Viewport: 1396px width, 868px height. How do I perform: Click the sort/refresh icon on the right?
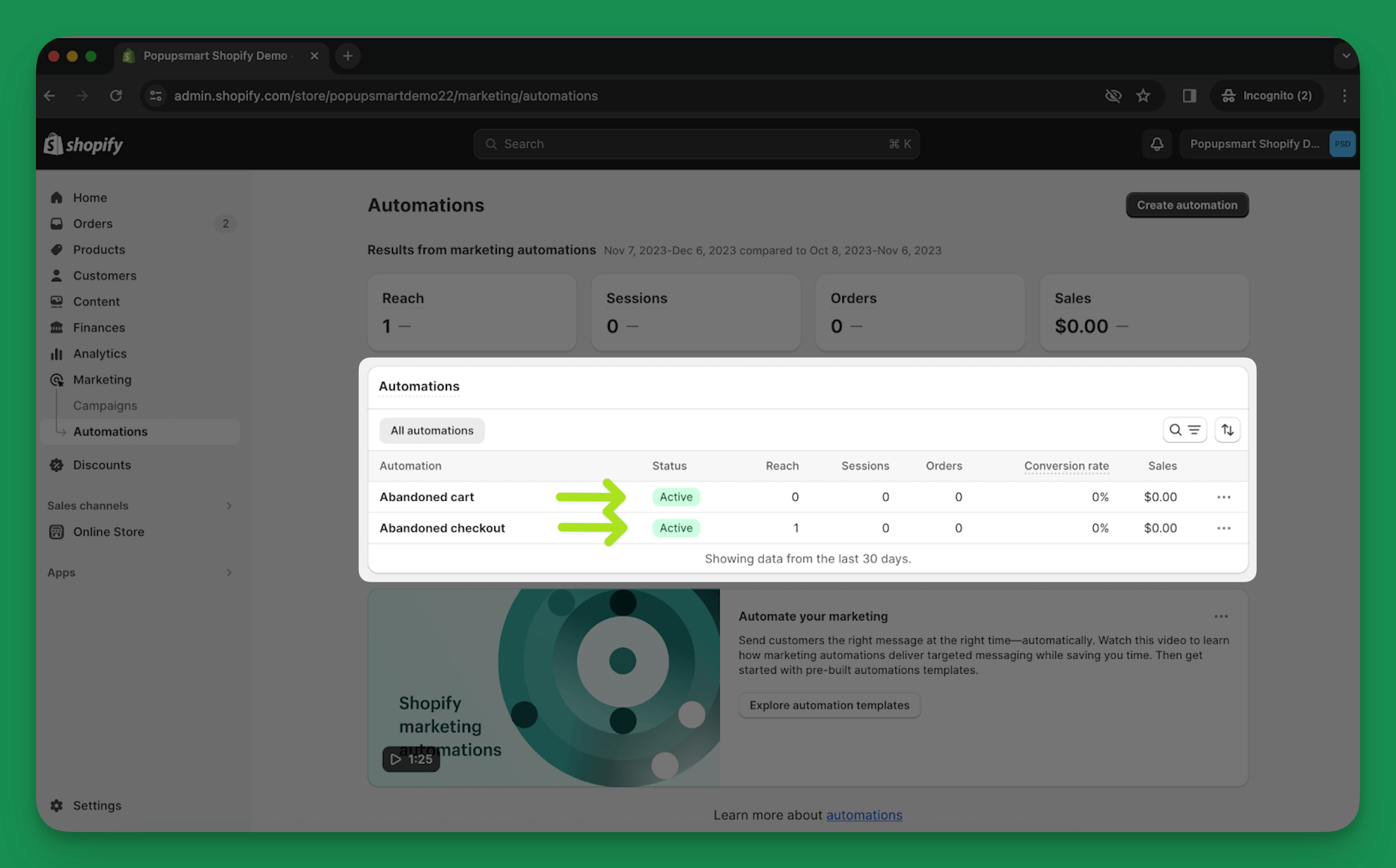pyautogui.click(x=1227, y=429)
